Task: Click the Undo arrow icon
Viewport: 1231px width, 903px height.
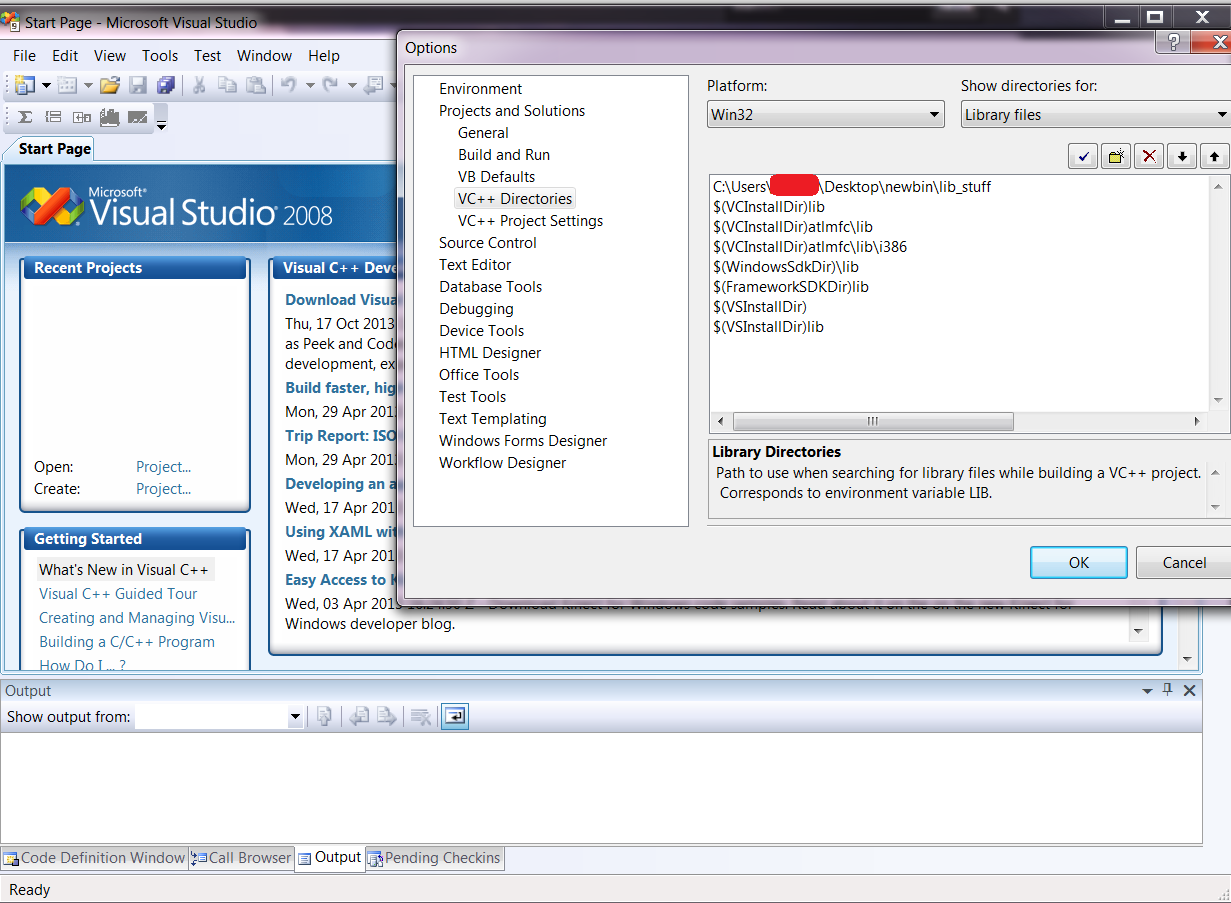Action: (x=289, y=86)
